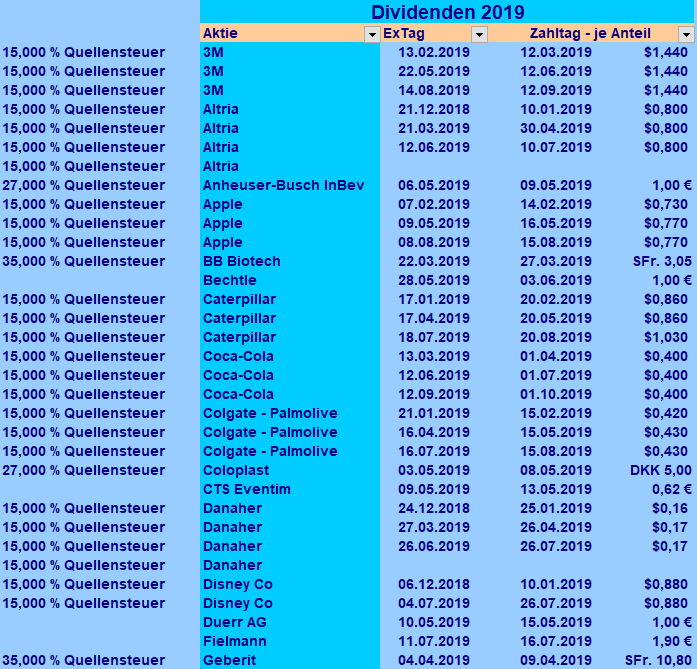Select the Coloplast stock cell
This screenshot has height=669, width=697.
pos(290,470)
